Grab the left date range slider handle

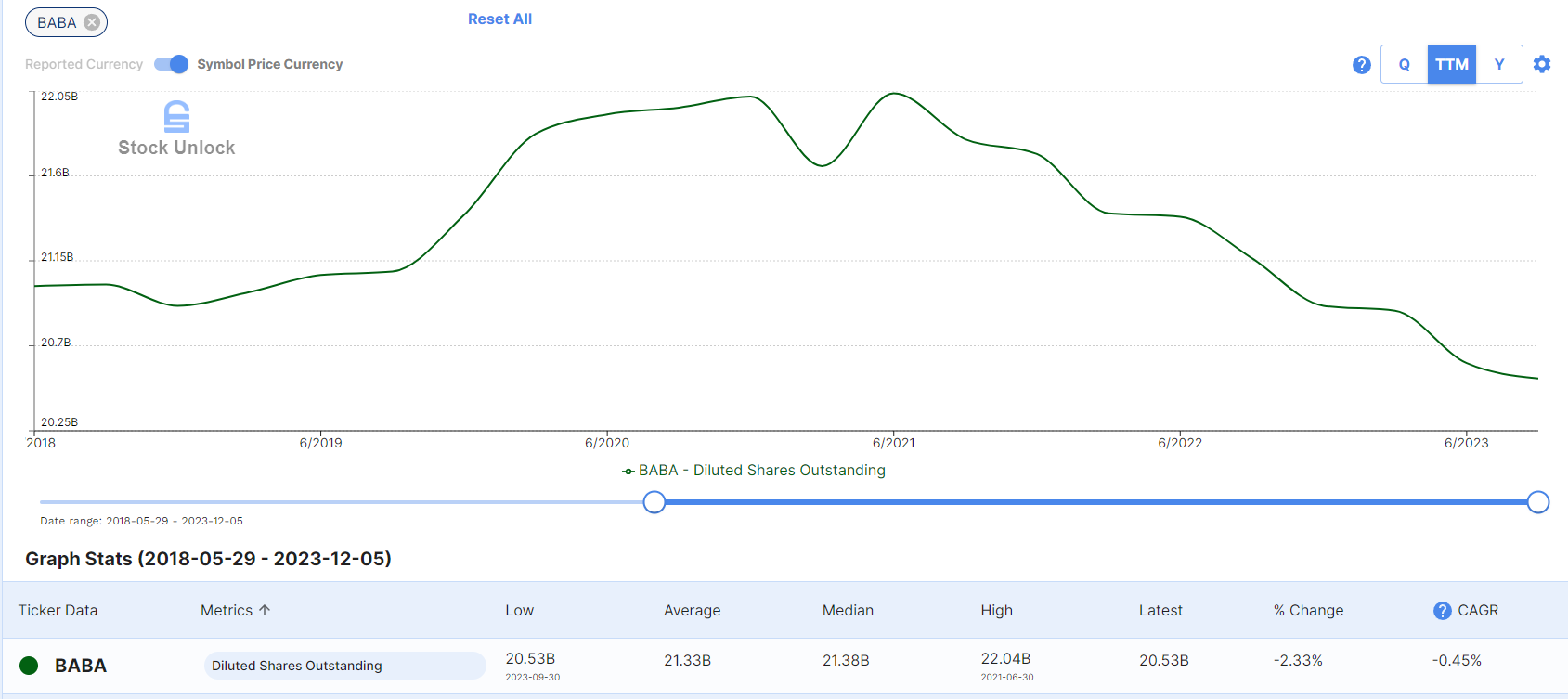(654, 502)
